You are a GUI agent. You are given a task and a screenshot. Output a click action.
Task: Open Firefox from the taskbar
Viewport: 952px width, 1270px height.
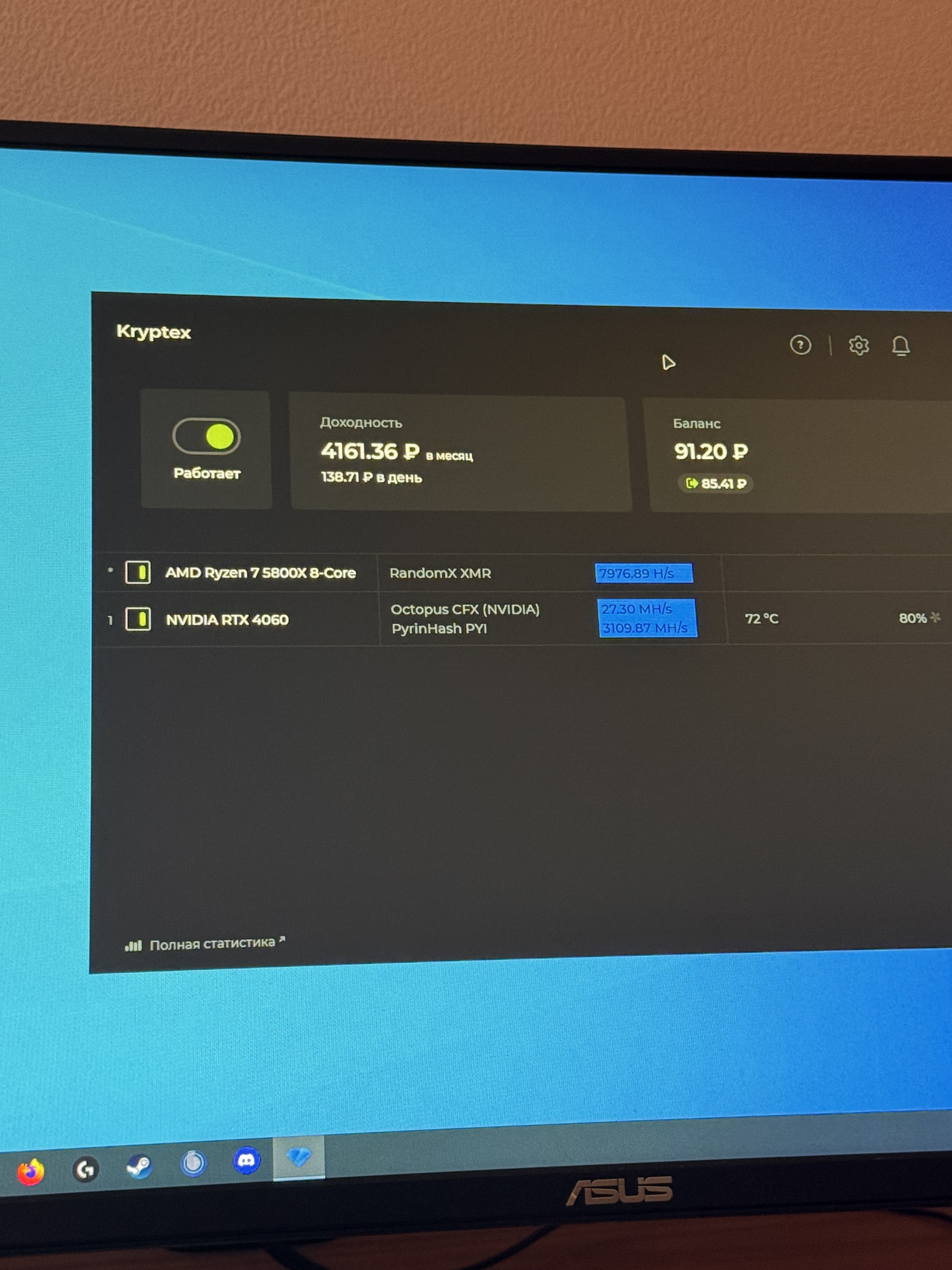(x=31, y=1171)
